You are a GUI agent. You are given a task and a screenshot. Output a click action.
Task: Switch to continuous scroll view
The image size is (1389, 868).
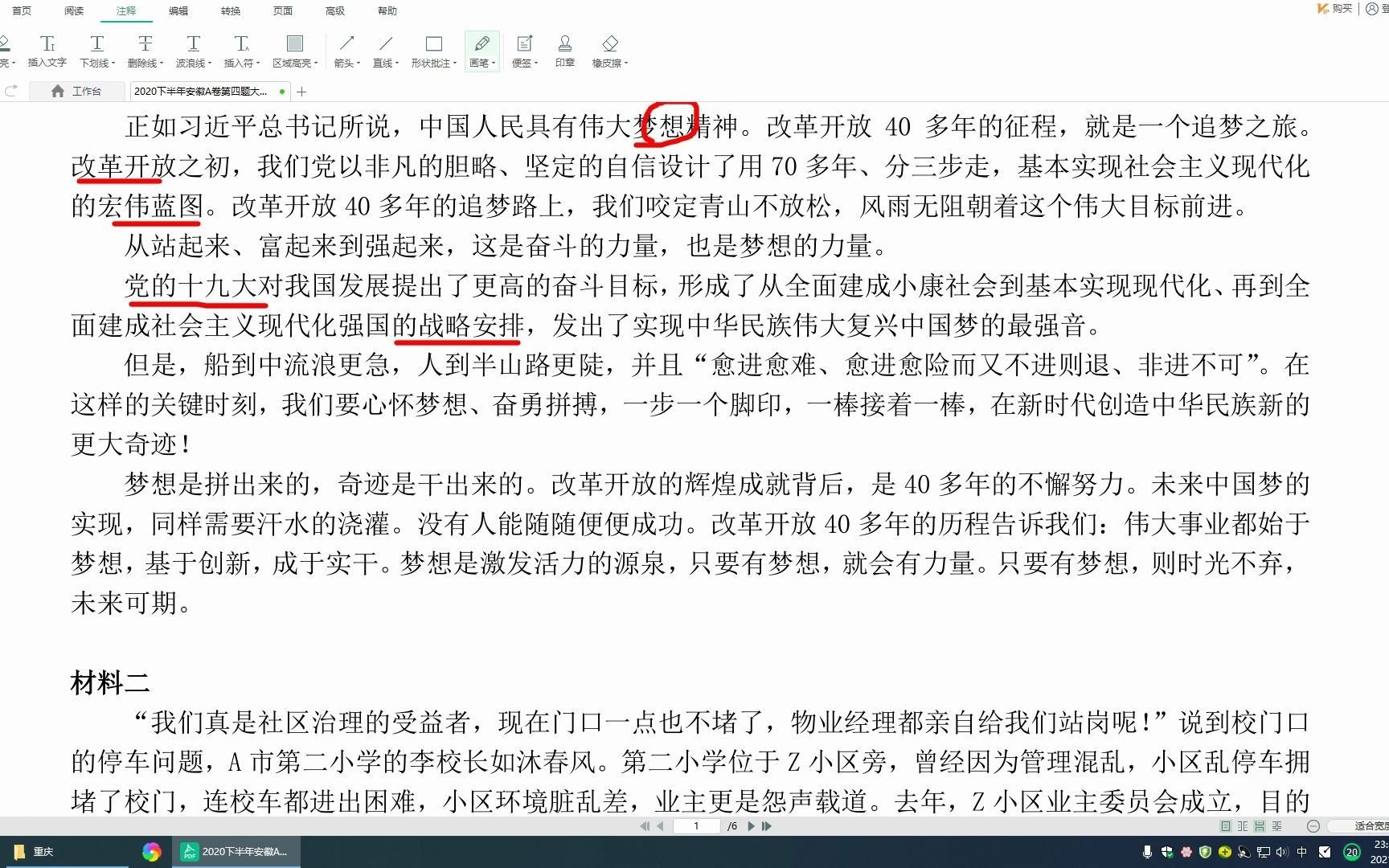click(1260, 826)
